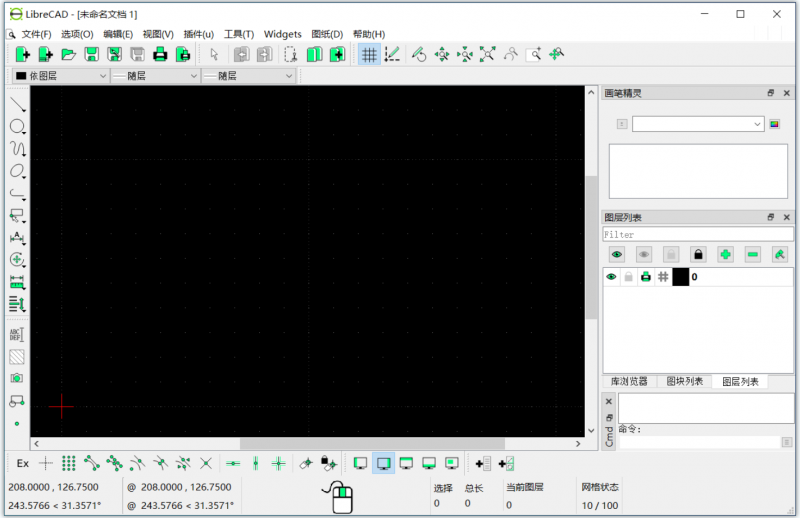
Task: Hide all layers with greyed eye button
Action: click(x=644, y=254)
